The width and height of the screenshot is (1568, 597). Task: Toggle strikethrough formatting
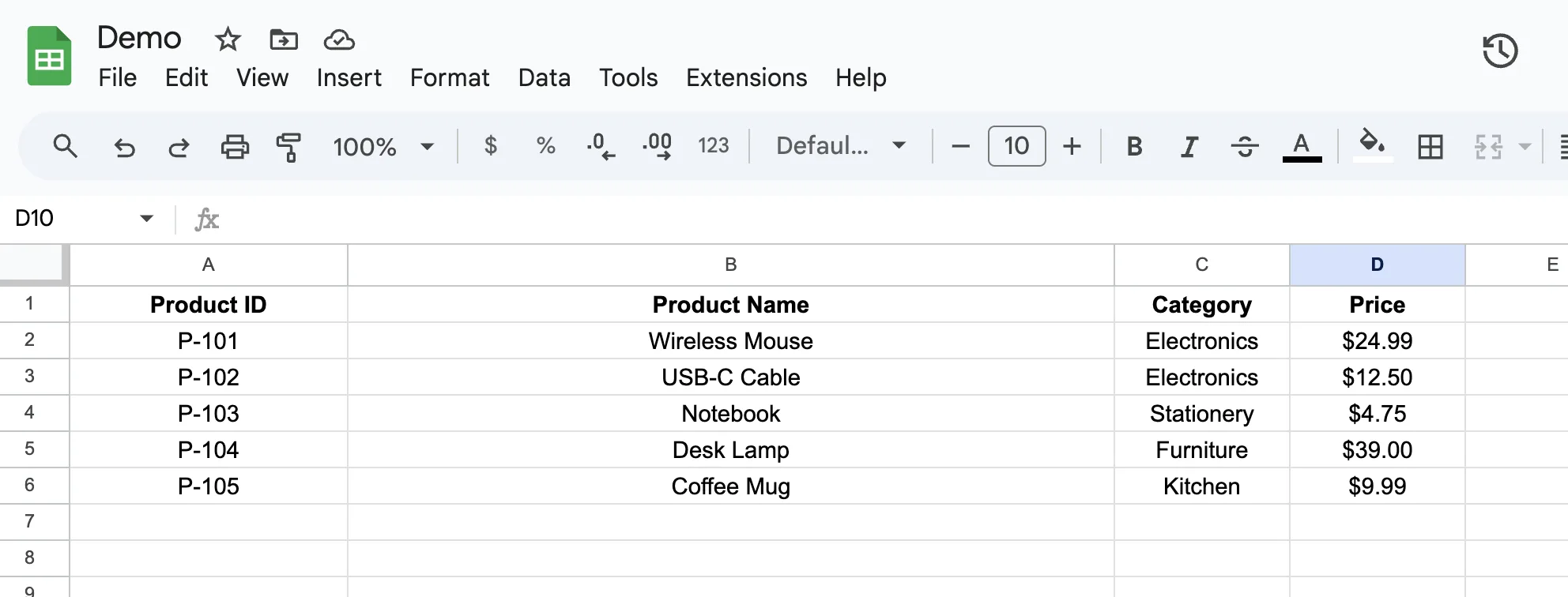tap(1245, 146)
